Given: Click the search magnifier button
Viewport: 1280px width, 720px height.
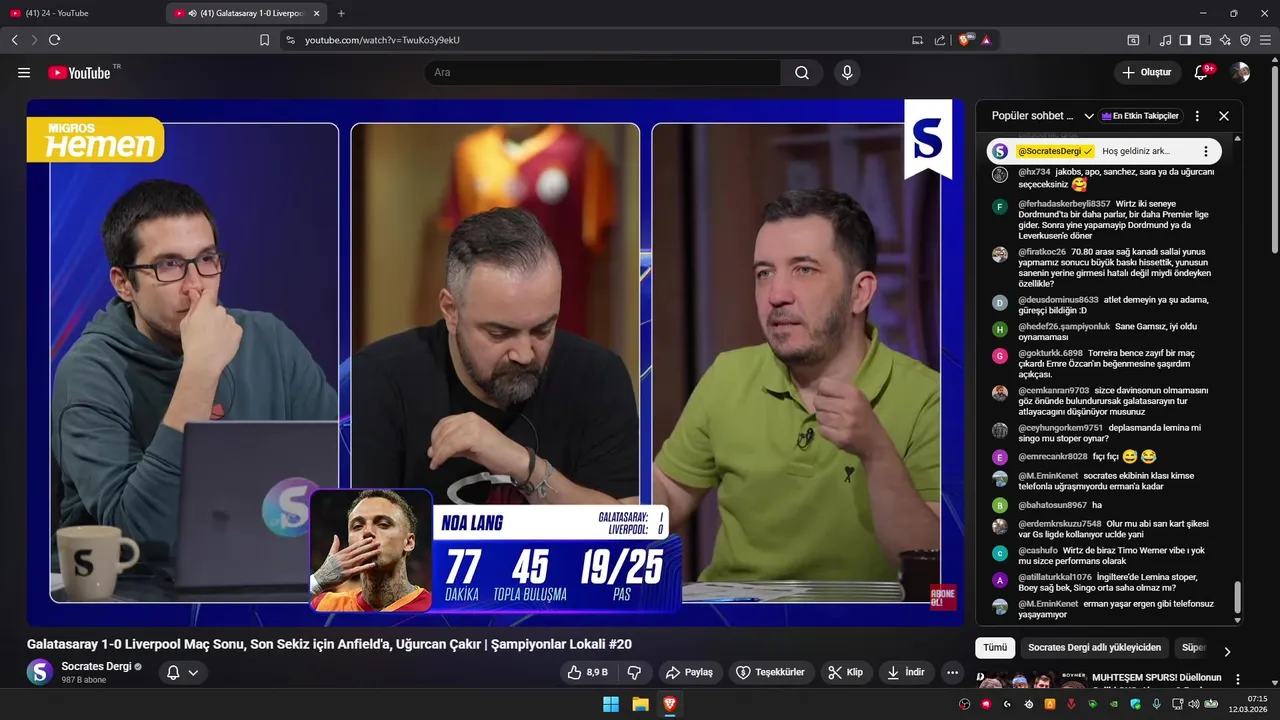Looking at the screenshot, I should pos(802,72).
